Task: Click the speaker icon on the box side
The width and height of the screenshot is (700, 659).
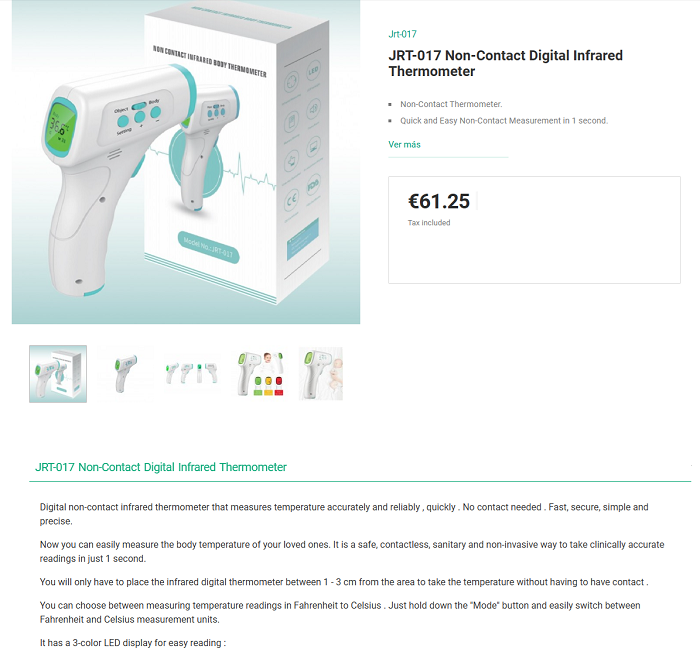Action: pos(313,108)
